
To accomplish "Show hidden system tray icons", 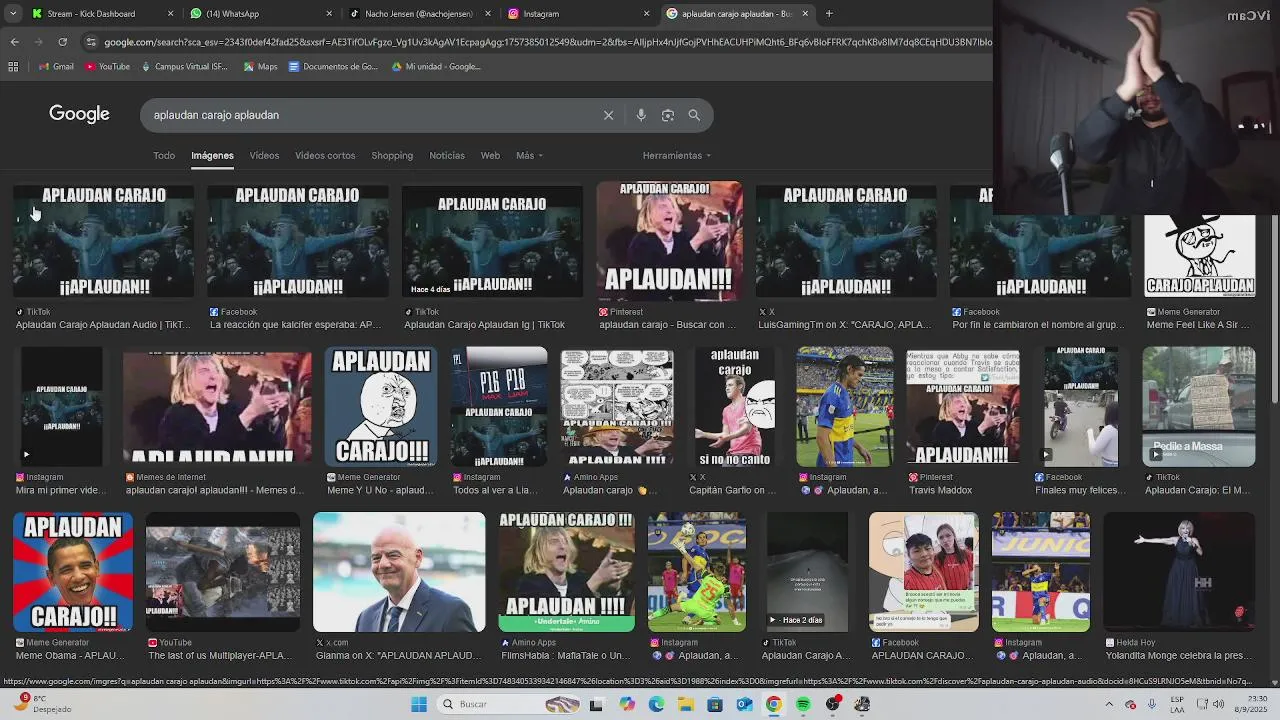I will [x=1109, y=704].
